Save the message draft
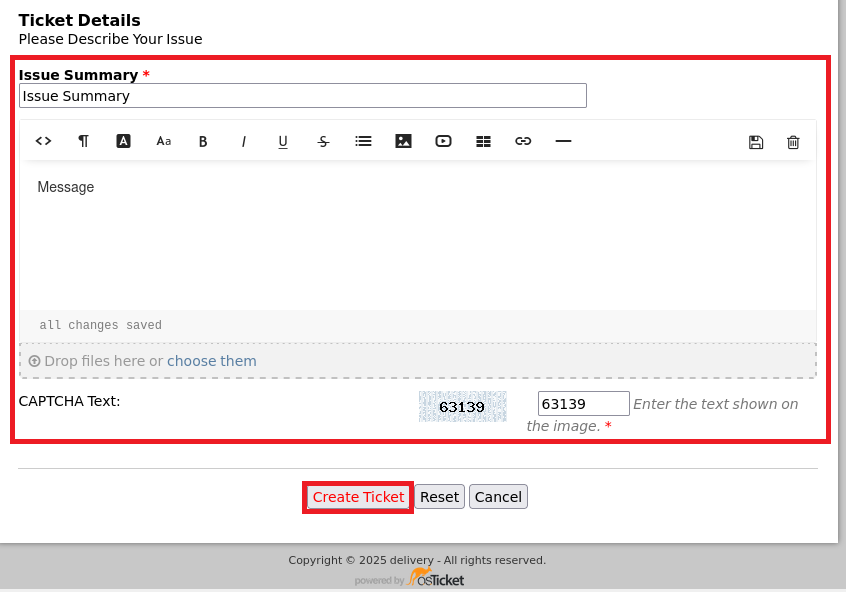The width and height of the screenshot is (846, 592). (x=756, y=142)
